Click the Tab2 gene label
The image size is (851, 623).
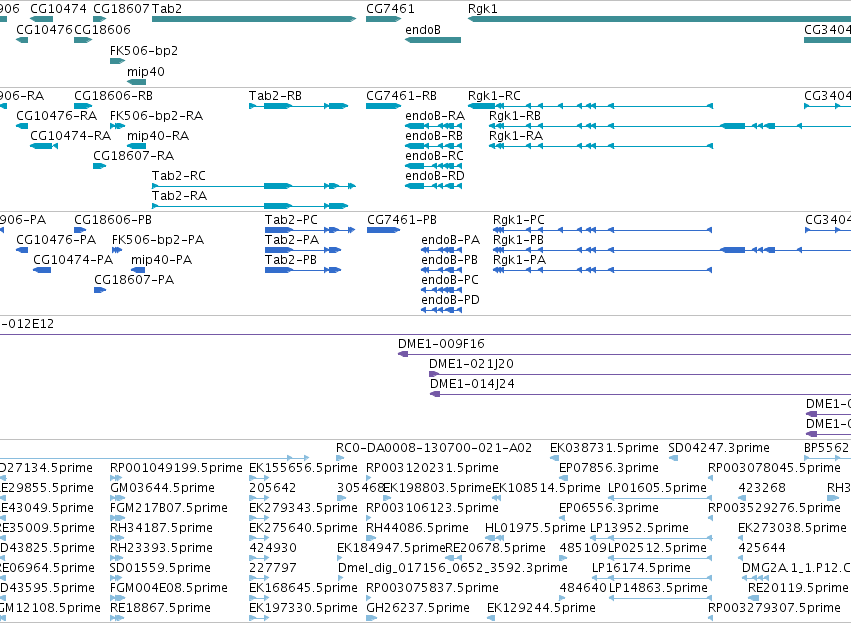coord(167,9)
